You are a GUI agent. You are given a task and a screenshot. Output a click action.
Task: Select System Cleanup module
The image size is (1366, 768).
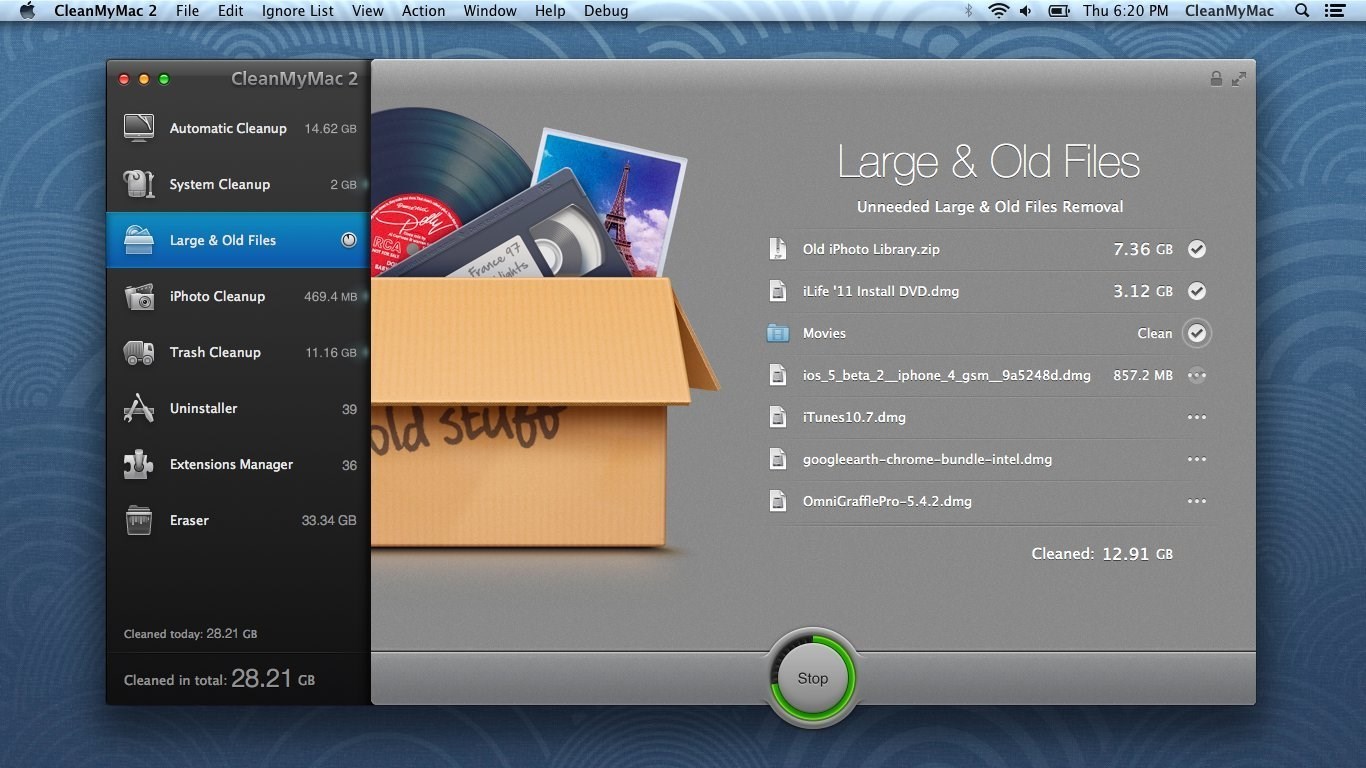point(238,184)
